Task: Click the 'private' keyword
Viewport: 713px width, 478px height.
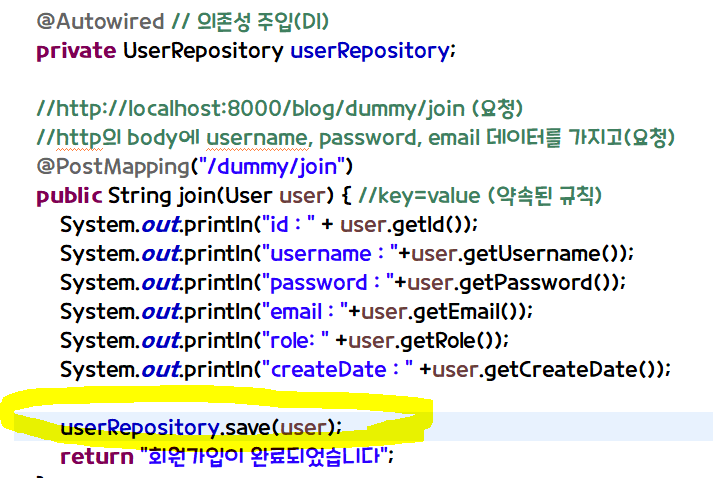Action: click(76, 51)
